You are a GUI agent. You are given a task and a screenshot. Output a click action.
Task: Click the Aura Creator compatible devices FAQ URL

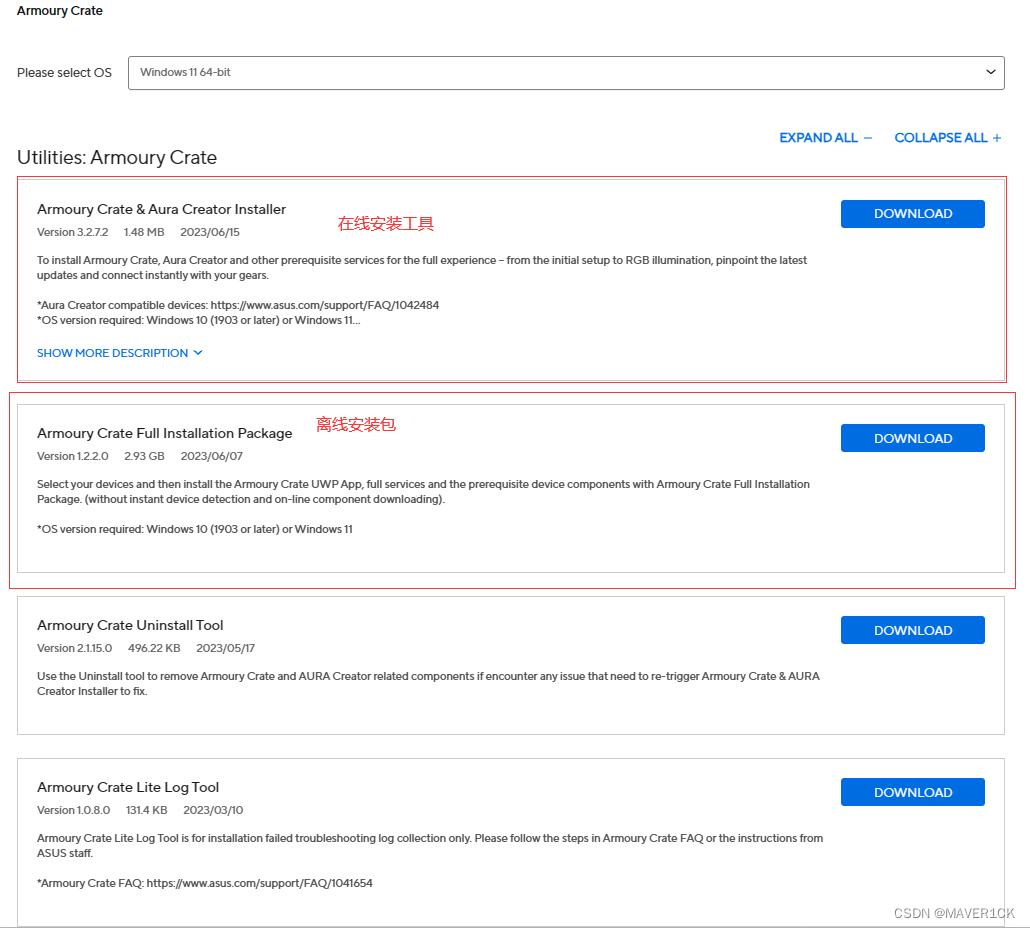[325, 305]
